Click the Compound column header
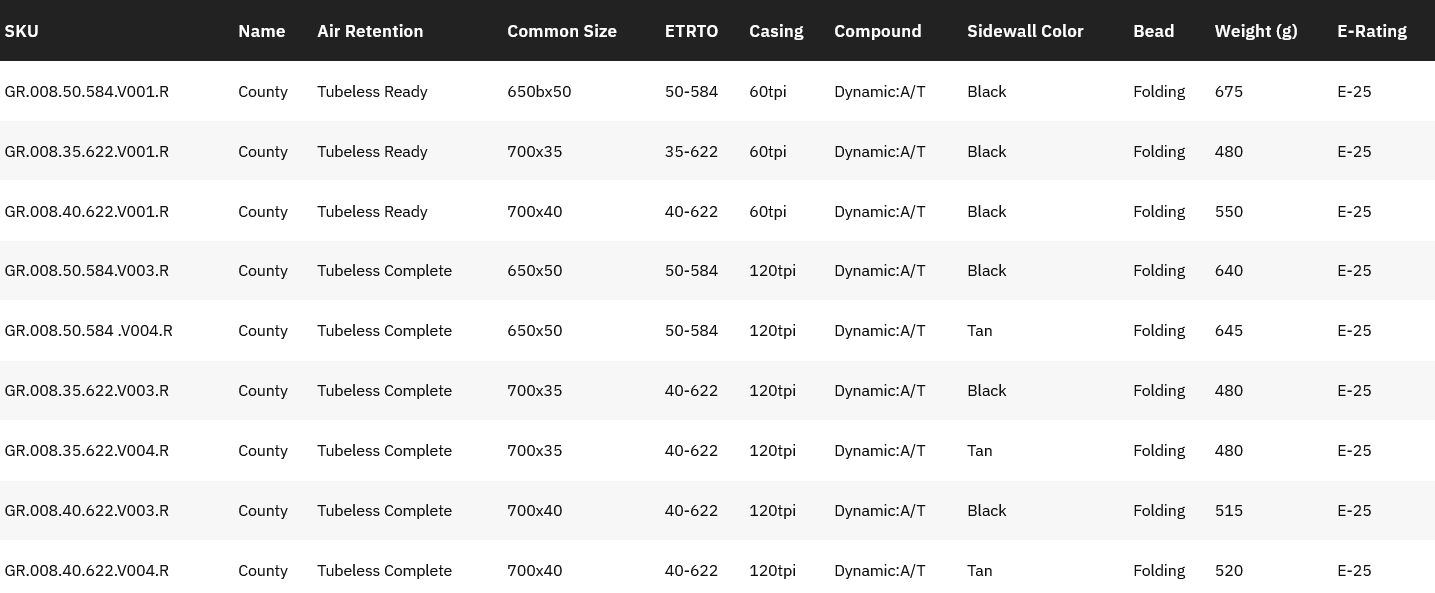Image resolution: width=1435 pixels, height=593 pixels. tap(878, 31)
